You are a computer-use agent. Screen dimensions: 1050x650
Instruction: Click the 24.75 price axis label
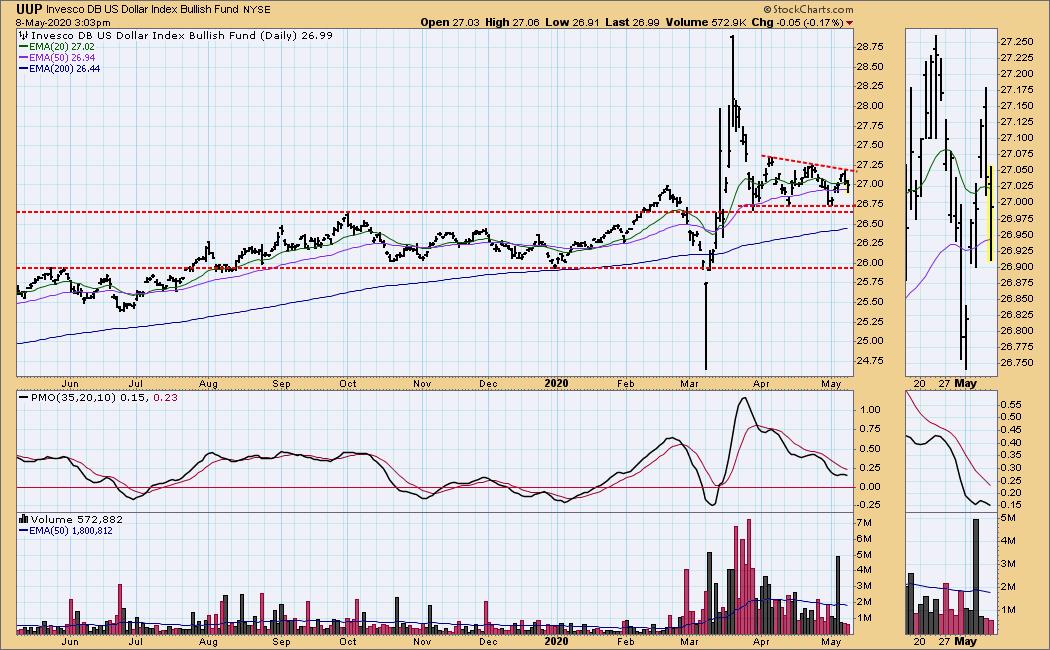pyautogui.click(x=869, y=361)
